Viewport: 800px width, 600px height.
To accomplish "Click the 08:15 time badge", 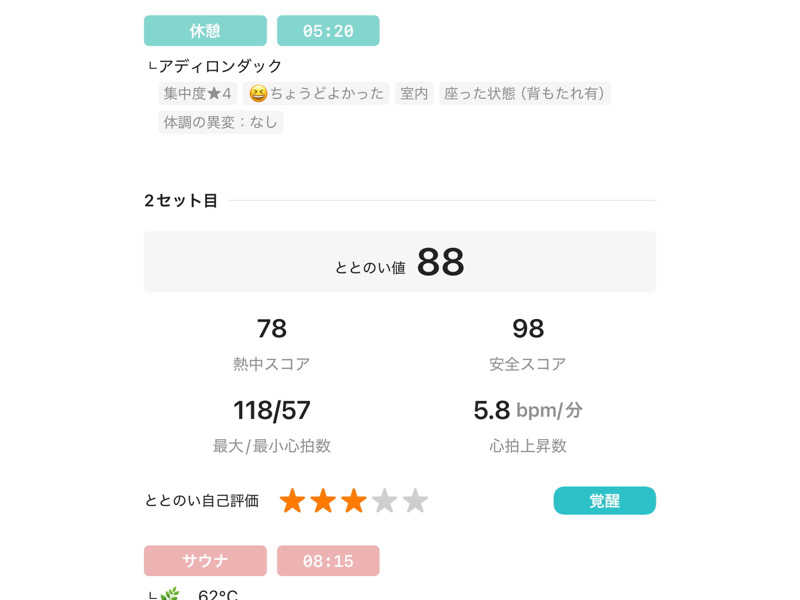I will [x=328, y=561].
